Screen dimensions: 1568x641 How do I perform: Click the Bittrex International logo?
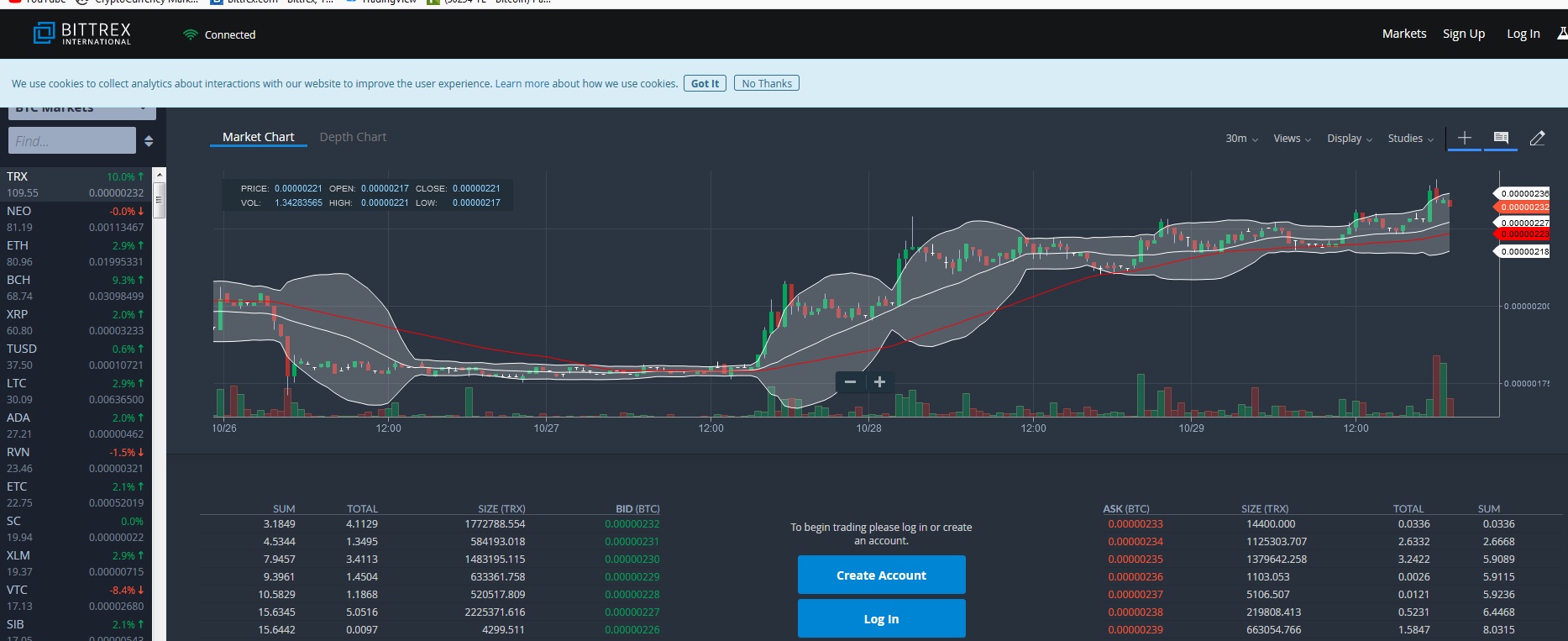[x=82, y=34]
